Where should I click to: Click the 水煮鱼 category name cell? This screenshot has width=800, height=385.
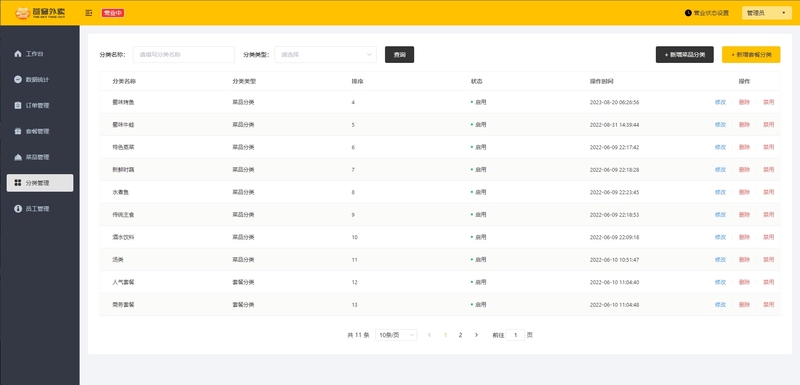pyautogui.click(x=120, y=192)
